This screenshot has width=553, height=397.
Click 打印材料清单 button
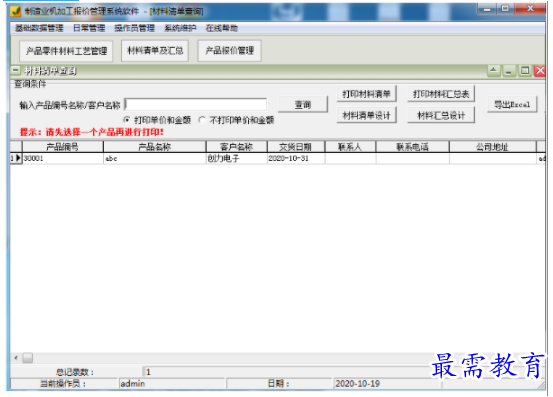tap(366, 94)
